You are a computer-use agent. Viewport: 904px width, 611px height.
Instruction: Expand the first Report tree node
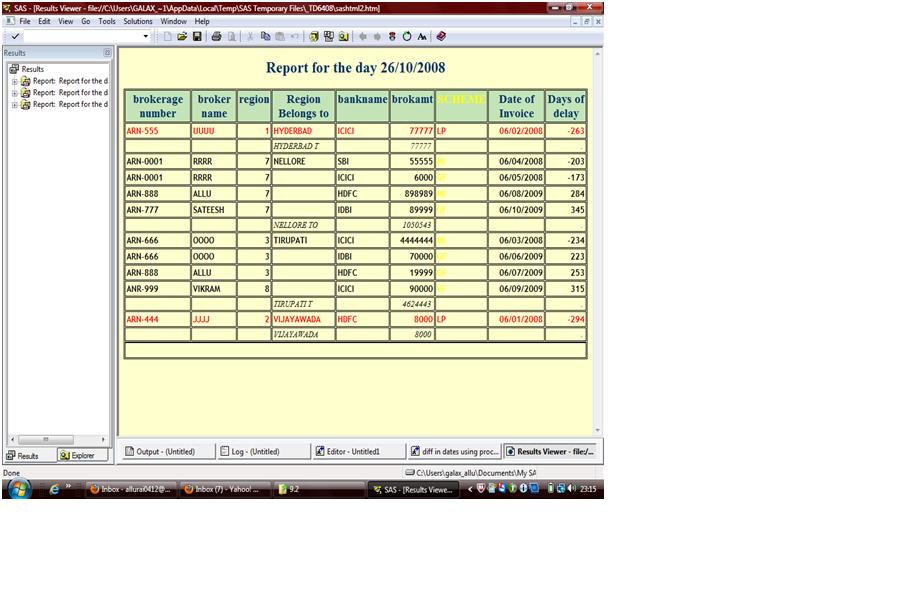pyautogui.click(x=14, y=81)
